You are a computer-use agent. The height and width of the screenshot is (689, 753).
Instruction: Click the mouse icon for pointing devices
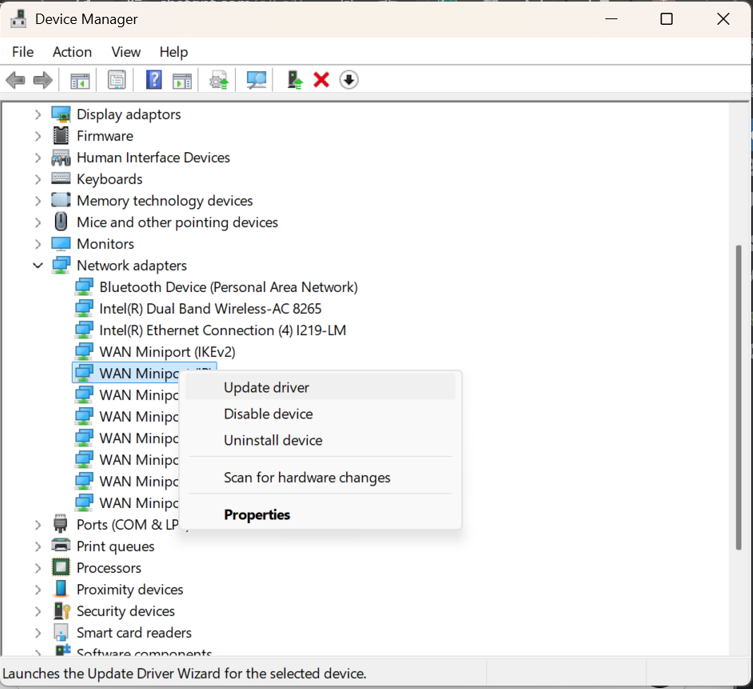61,222
